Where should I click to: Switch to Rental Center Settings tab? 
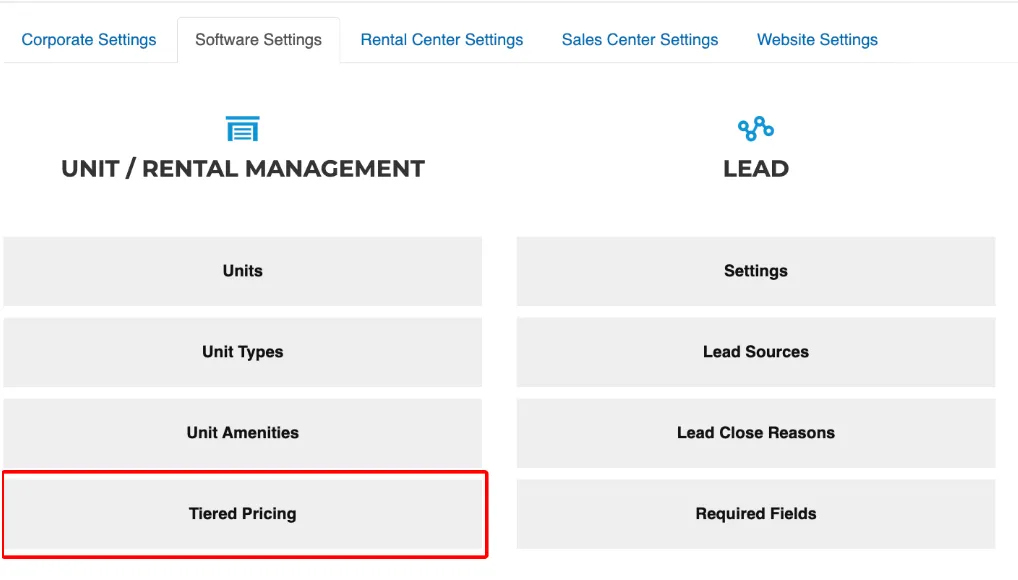441,40
